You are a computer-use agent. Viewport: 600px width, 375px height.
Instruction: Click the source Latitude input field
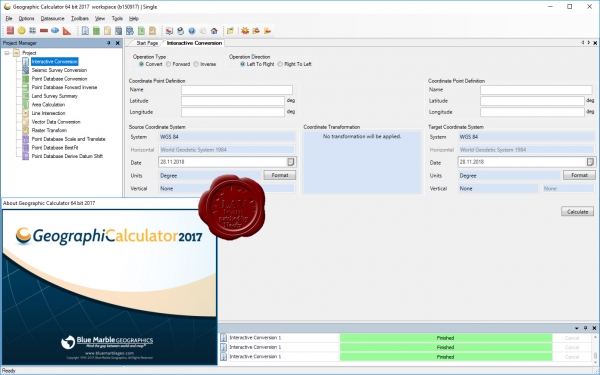pos(233,101)
